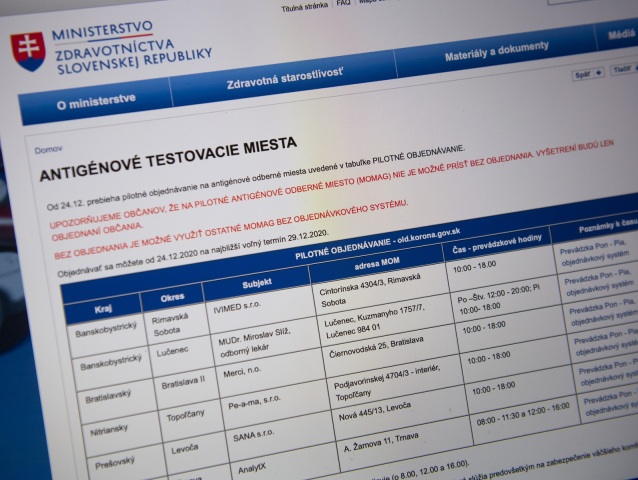The image size is (638, 480).
Task: Open the O ministerstve menu
Action: point(96,101)
